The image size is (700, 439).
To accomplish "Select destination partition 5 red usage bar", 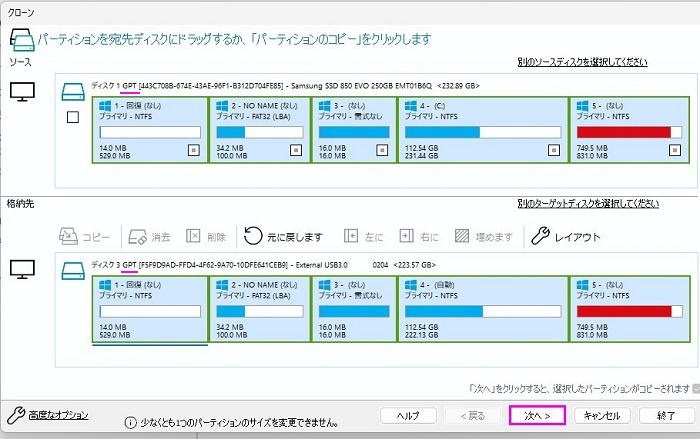I will click(x=624, y=311).
